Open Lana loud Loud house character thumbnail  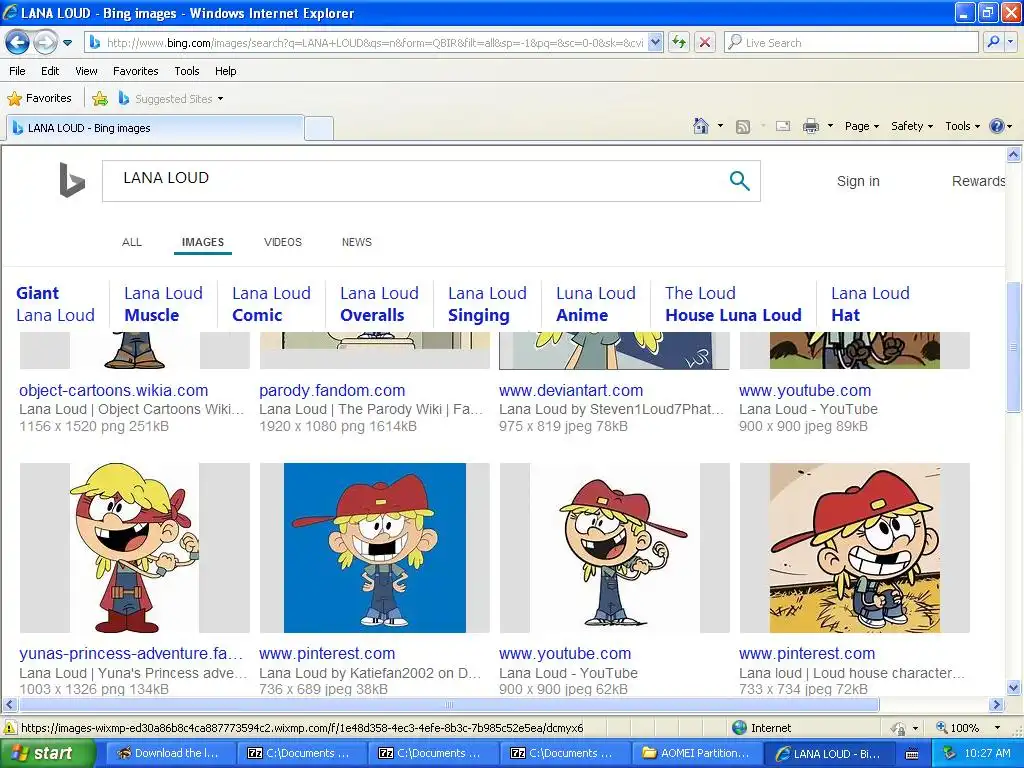(854, 547)
